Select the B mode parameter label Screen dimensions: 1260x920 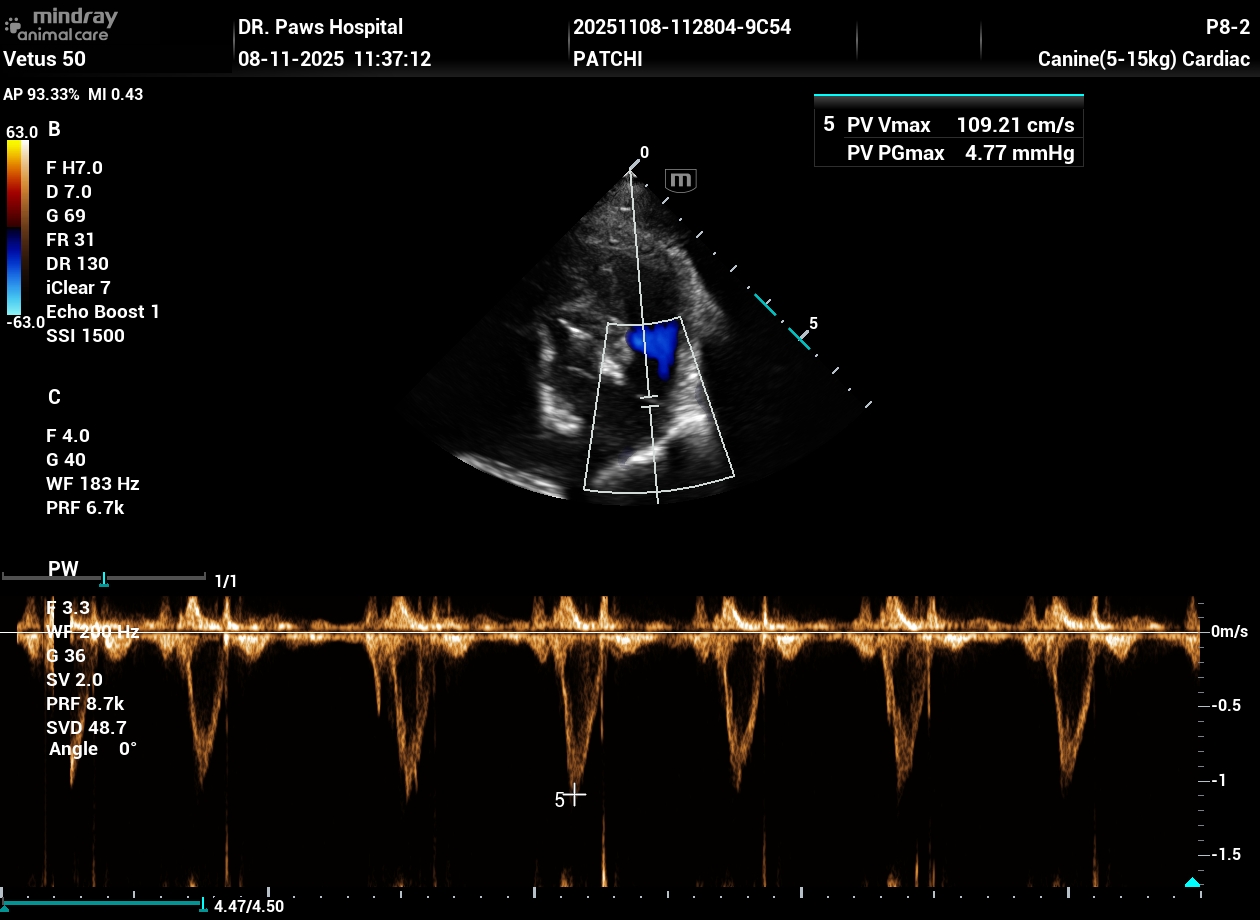54,129
